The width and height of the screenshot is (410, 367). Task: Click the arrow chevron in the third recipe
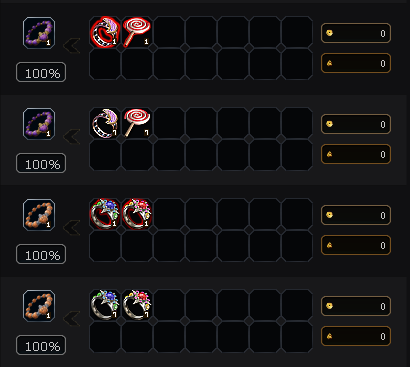coord(72,228)
